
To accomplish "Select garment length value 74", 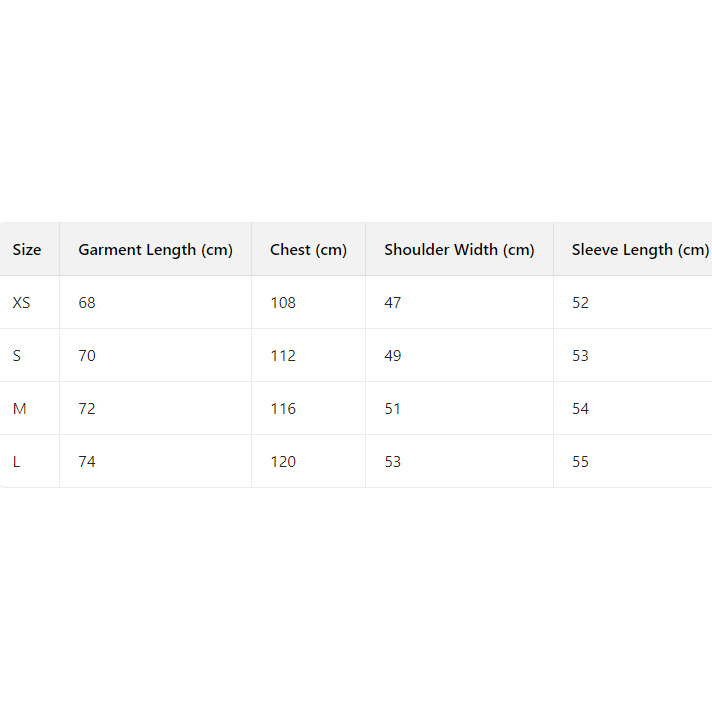I will [x=87, y=462].
